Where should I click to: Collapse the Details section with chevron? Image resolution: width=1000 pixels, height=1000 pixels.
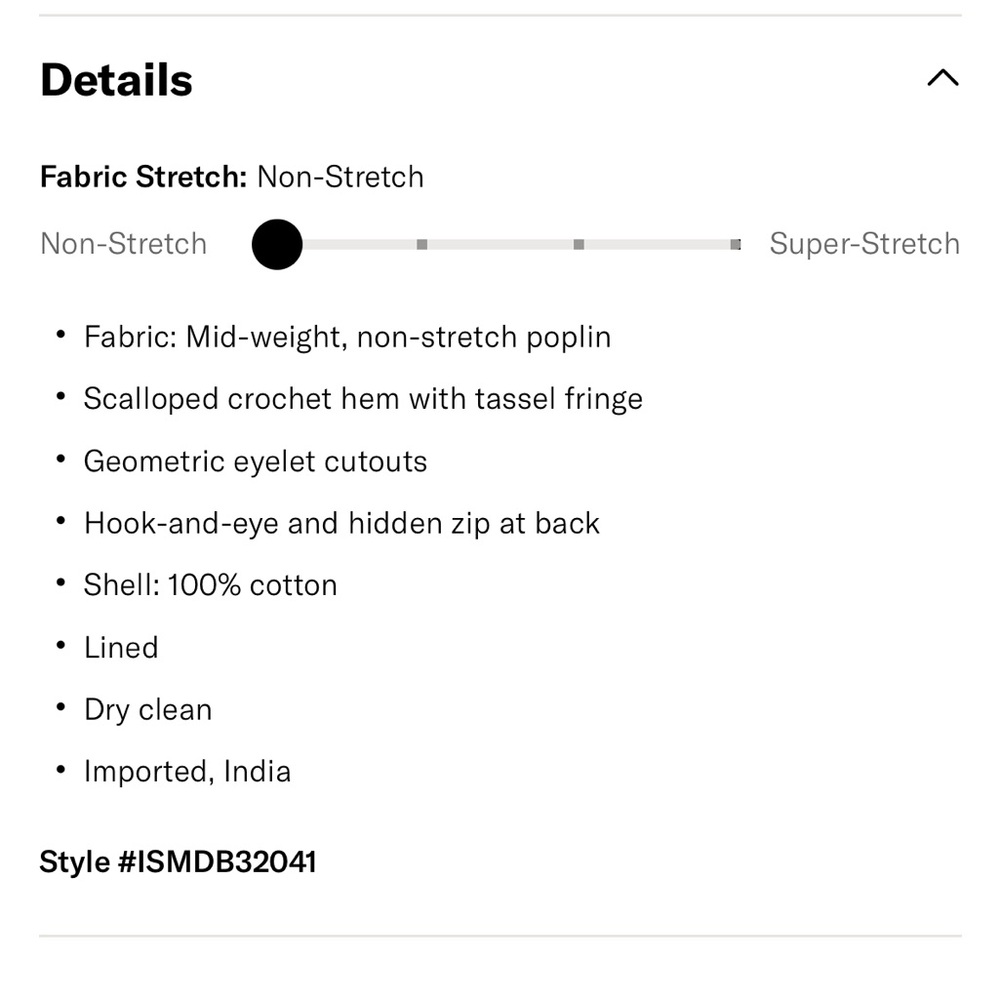pyautogui.click(x=943, y=78)
